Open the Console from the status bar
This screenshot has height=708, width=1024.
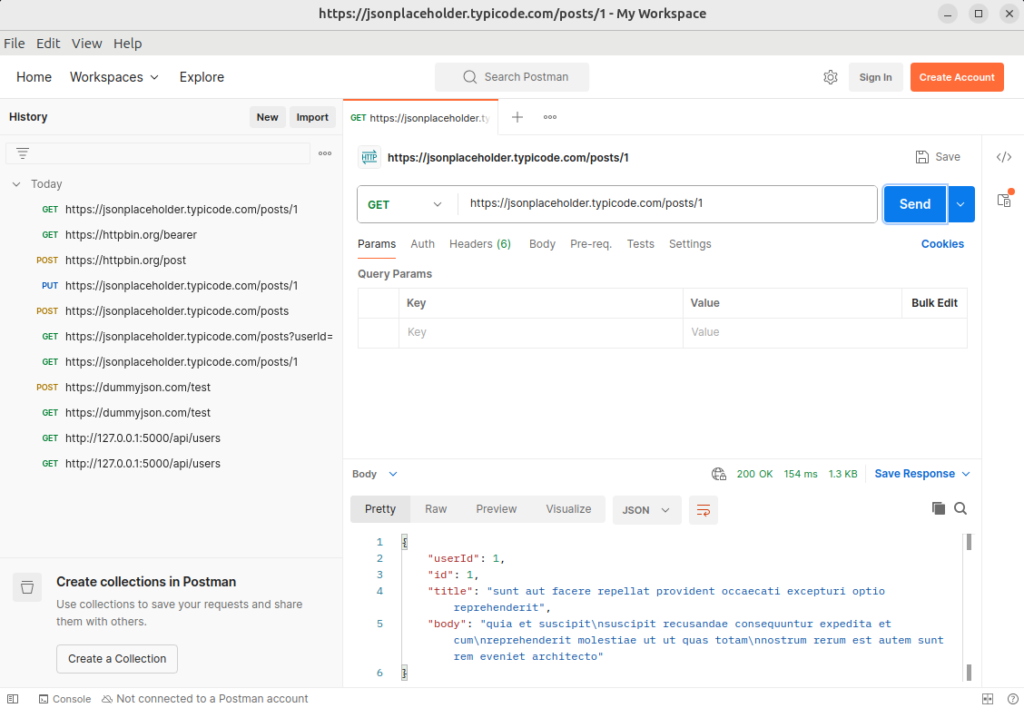tap(65, 699)
